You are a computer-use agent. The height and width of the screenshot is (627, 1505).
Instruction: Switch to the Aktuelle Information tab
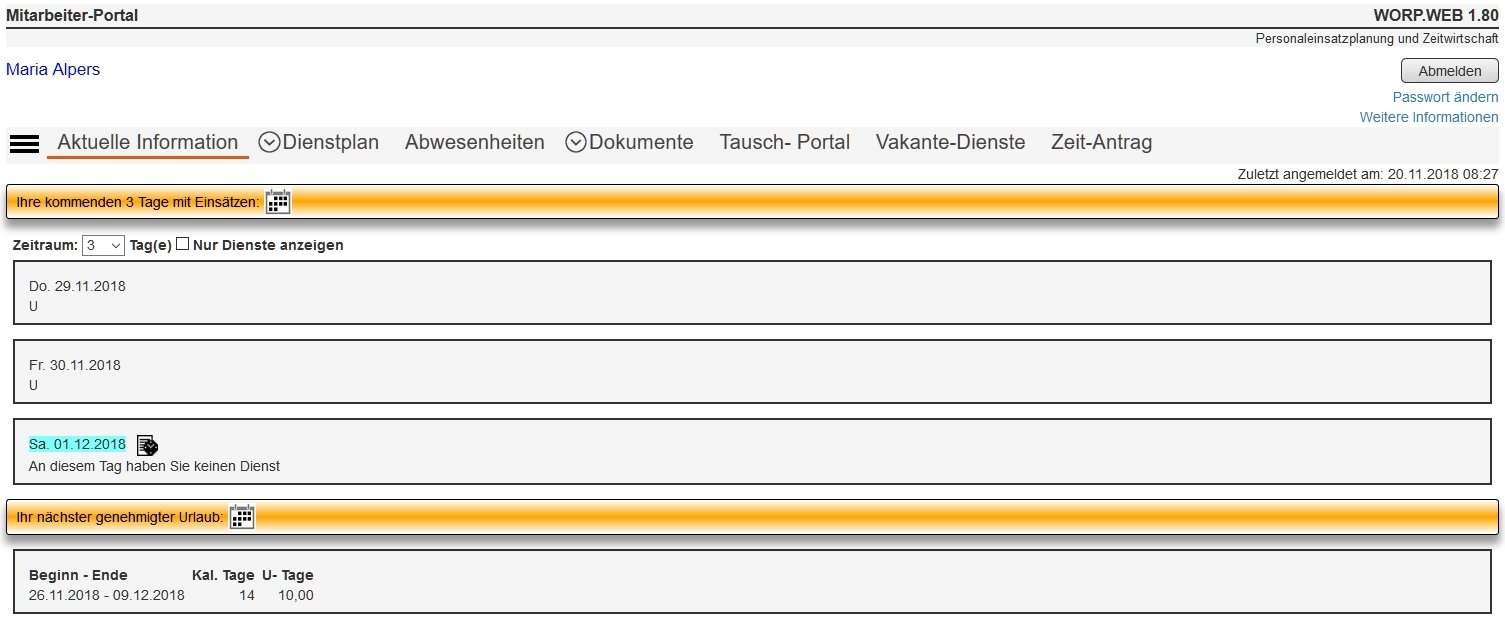pyautogui.click(x=147, y=142)
